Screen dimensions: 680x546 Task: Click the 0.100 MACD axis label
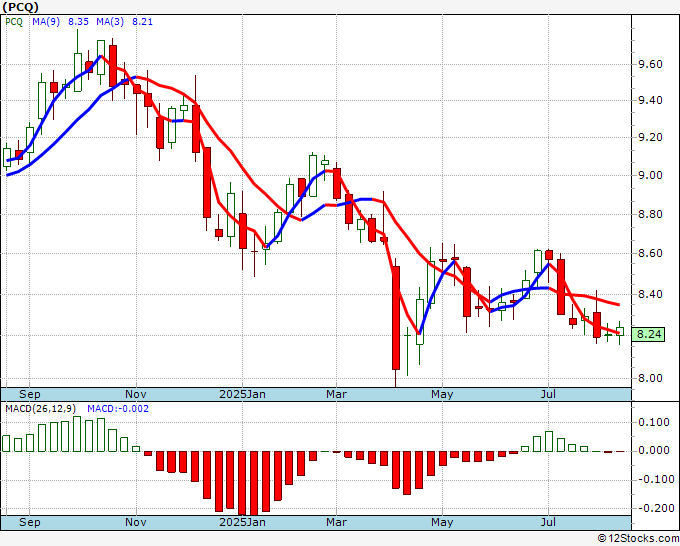[x=654, y=422]
